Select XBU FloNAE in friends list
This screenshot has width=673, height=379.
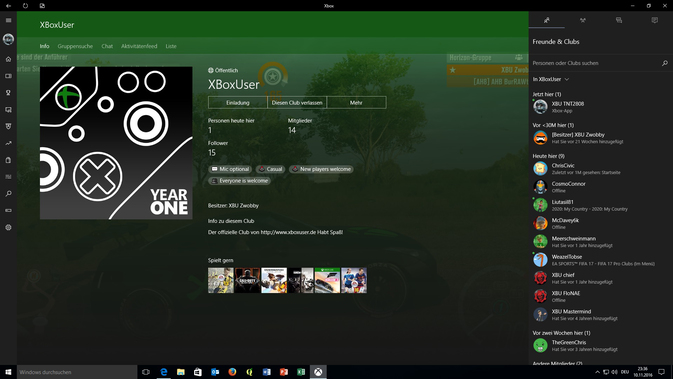[600, 297]
